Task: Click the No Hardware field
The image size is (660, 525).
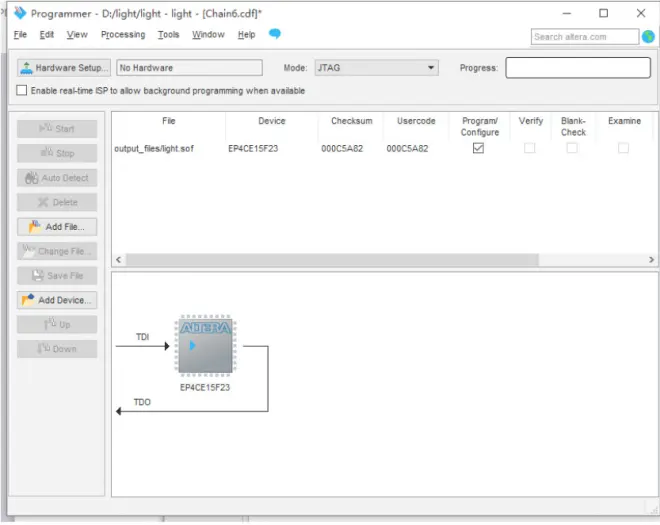Action: (189, 68)
